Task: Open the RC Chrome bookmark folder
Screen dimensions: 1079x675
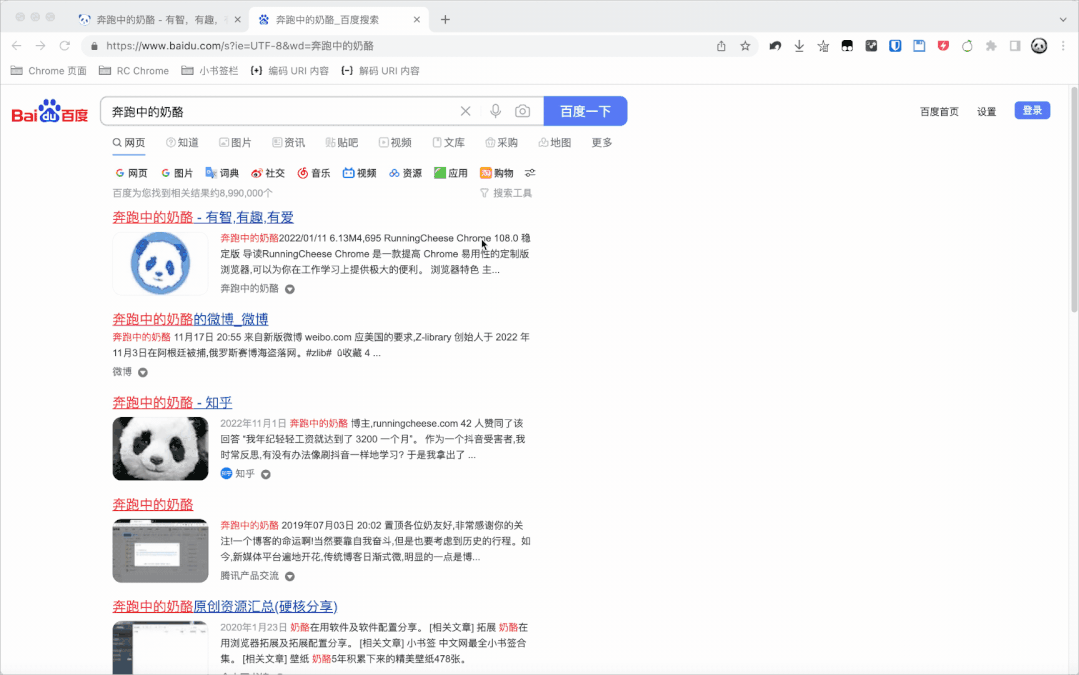Action: coord(134,71)
